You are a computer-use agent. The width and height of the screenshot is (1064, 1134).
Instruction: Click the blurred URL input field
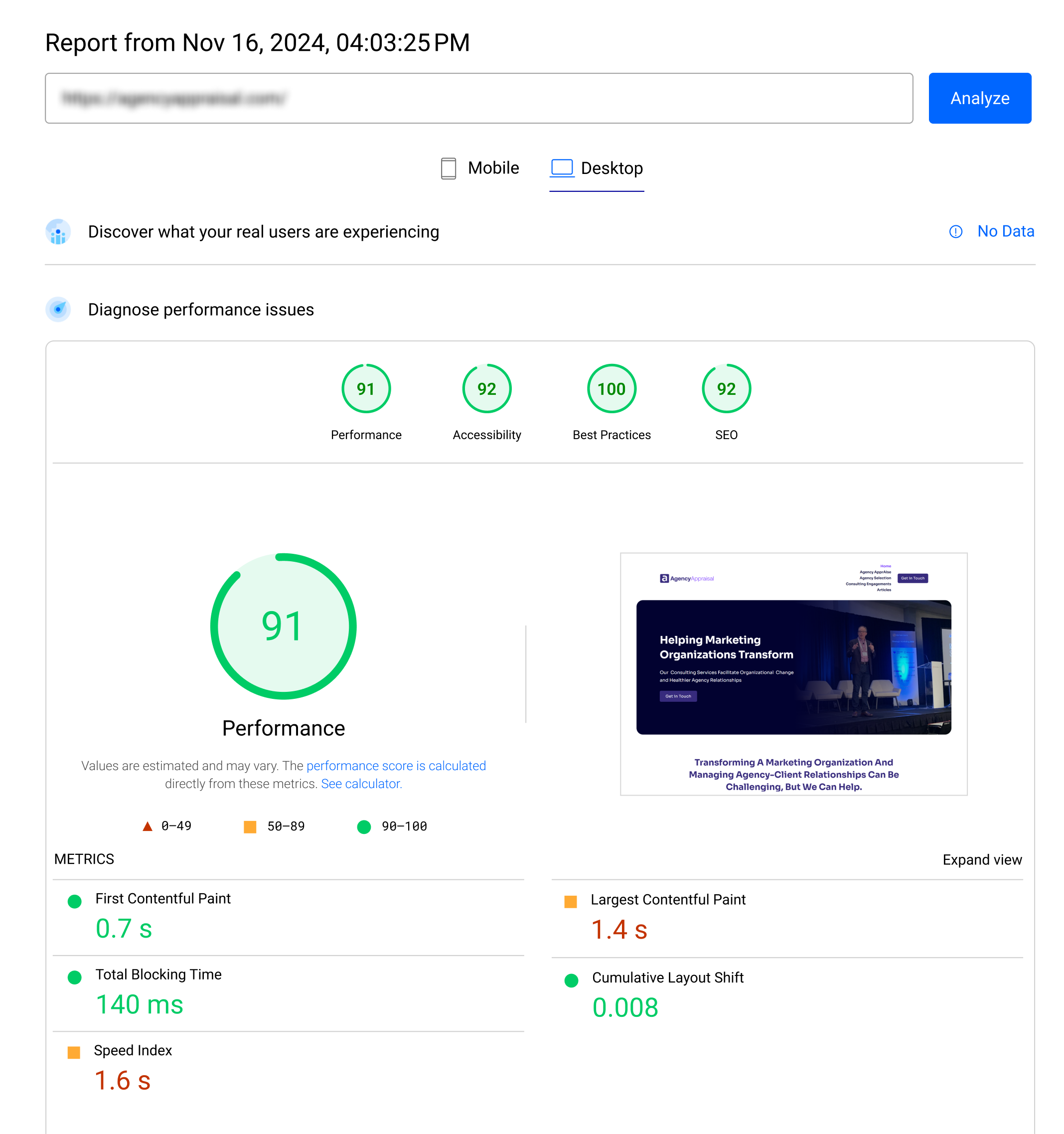(478, 98)
